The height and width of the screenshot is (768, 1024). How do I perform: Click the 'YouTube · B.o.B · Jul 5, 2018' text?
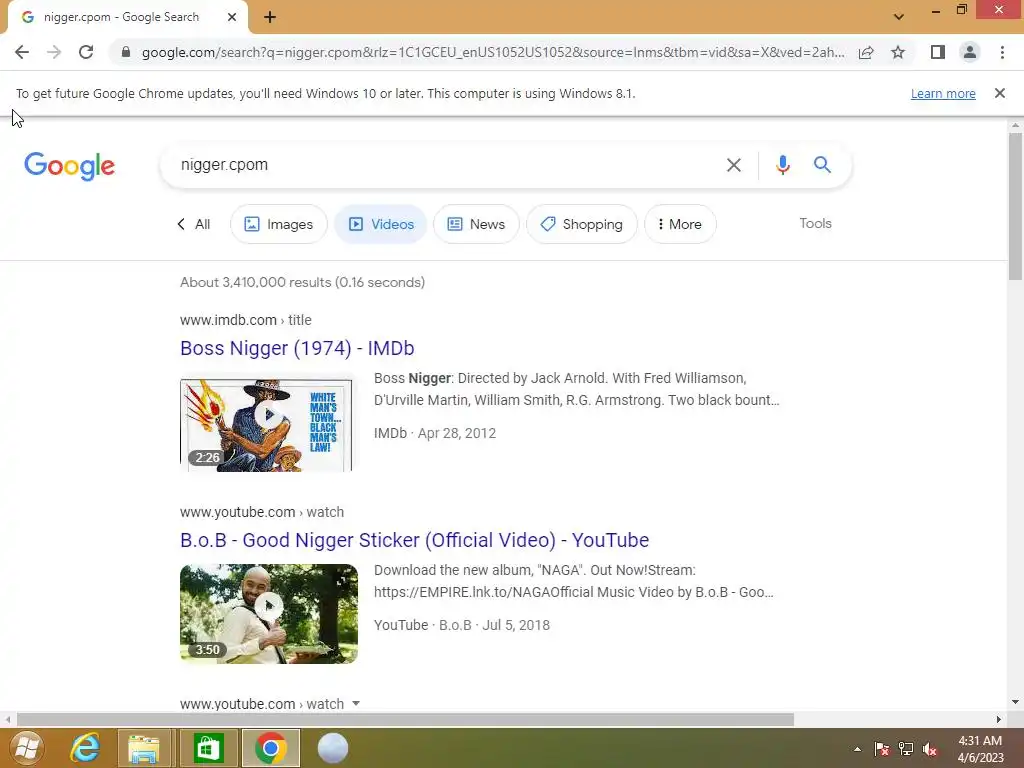(462, 625)
